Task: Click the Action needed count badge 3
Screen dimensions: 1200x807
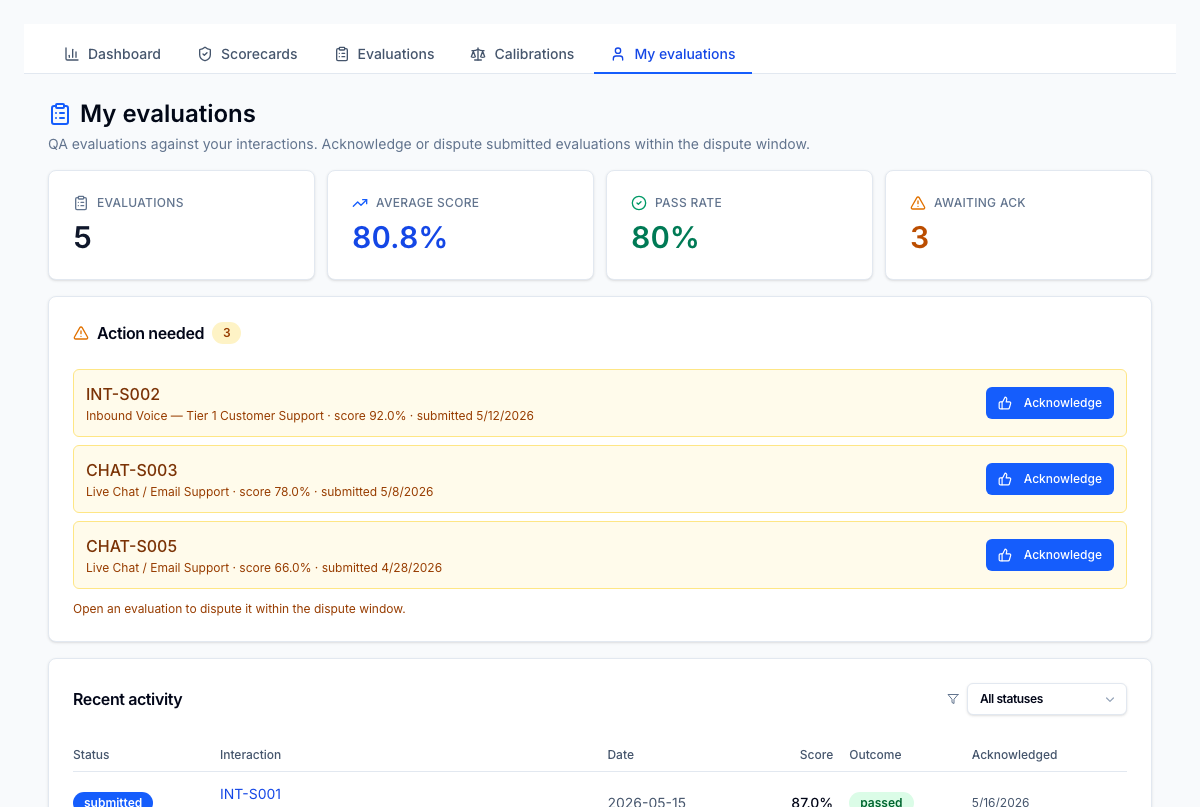Action: 226,333
